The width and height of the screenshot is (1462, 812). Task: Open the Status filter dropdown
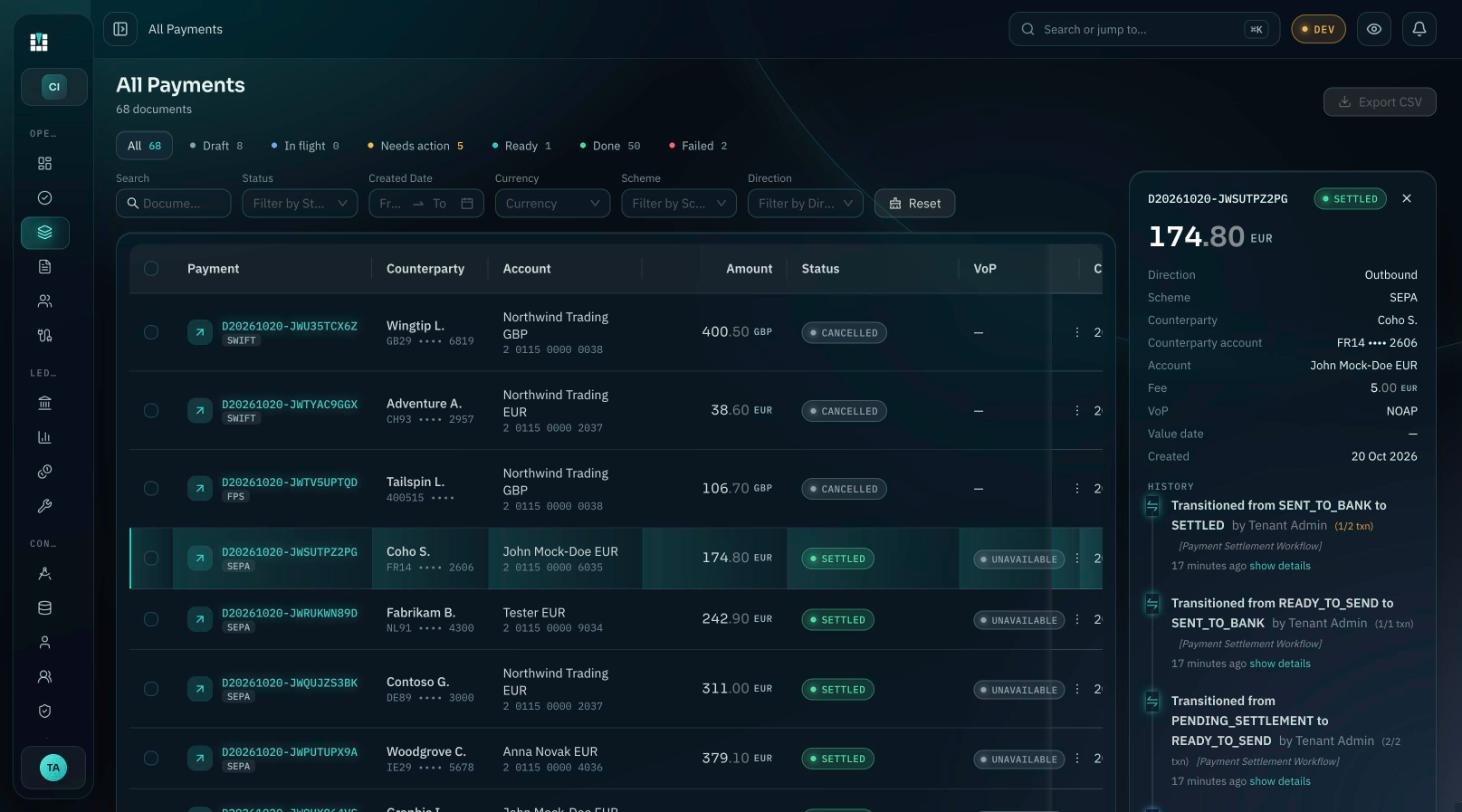pos(300,203)
